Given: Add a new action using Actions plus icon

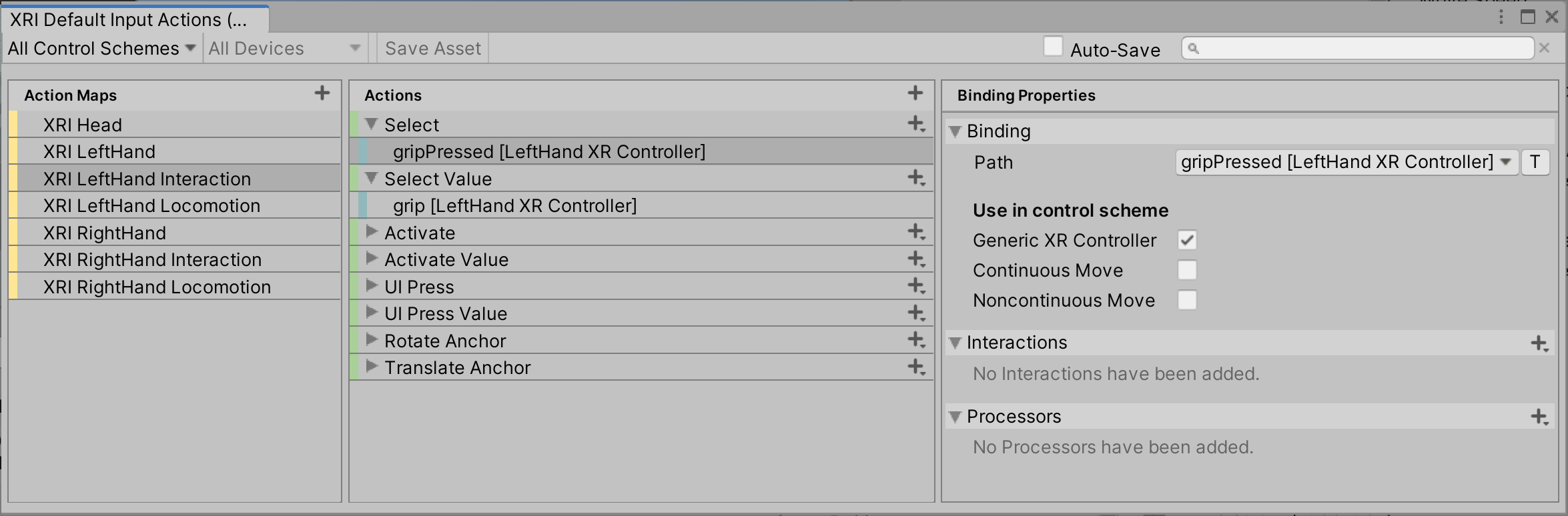Looking at the screenshot, I should point(915,93).
